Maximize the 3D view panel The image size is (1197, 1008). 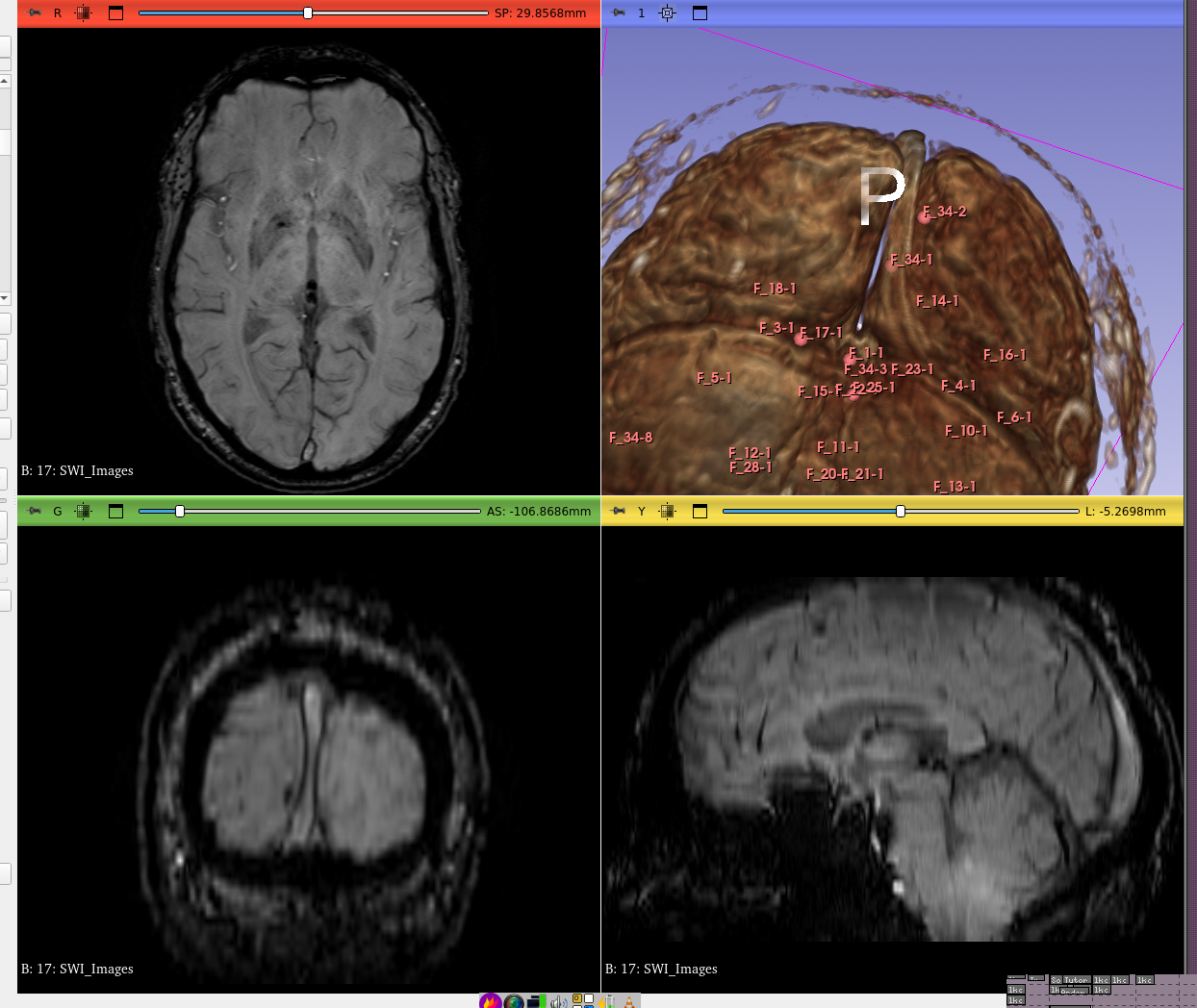pyautogui.click(x=700, y=13)
